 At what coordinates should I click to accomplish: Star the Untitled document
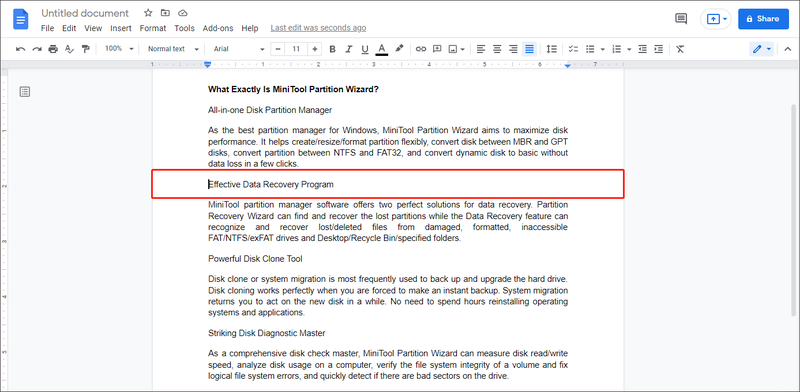[148, 13]
